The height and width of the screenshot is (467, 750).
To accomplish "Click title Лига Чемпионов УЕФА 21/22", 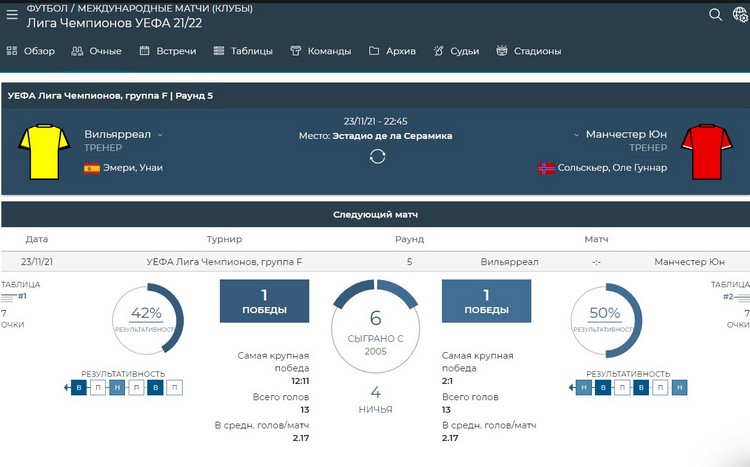I will [114, 23].
